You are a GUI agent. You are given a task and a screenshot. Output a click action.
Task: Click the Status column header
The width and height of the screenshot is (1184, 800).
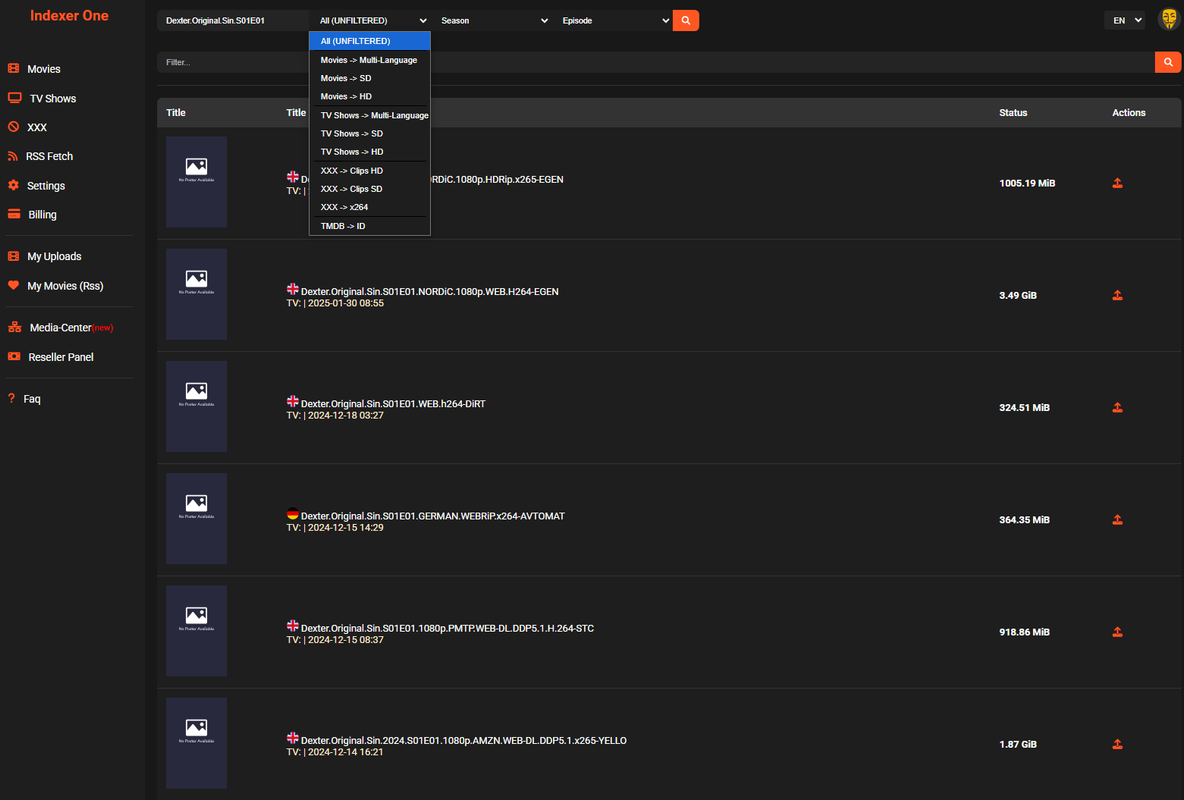click(1013, 113)
